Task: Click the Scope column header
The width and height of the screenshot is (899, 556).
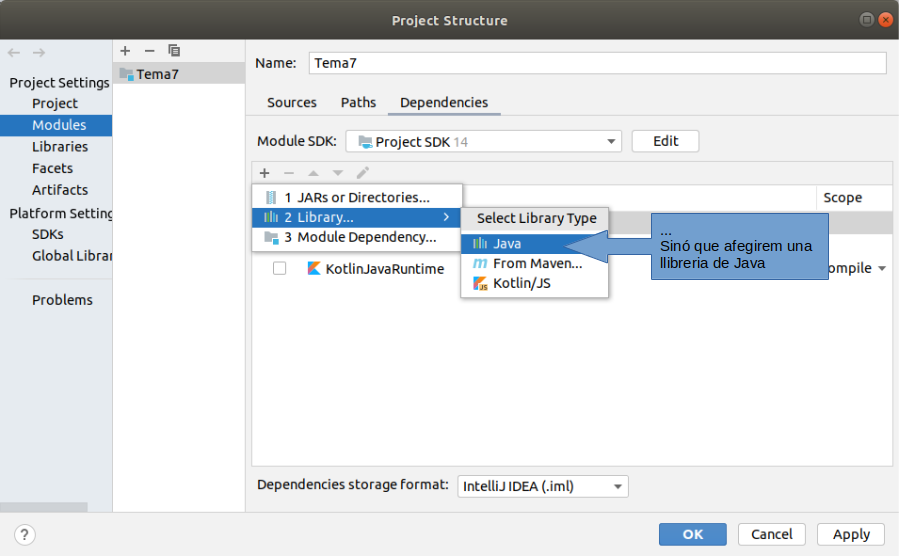Action: [842, 198]
